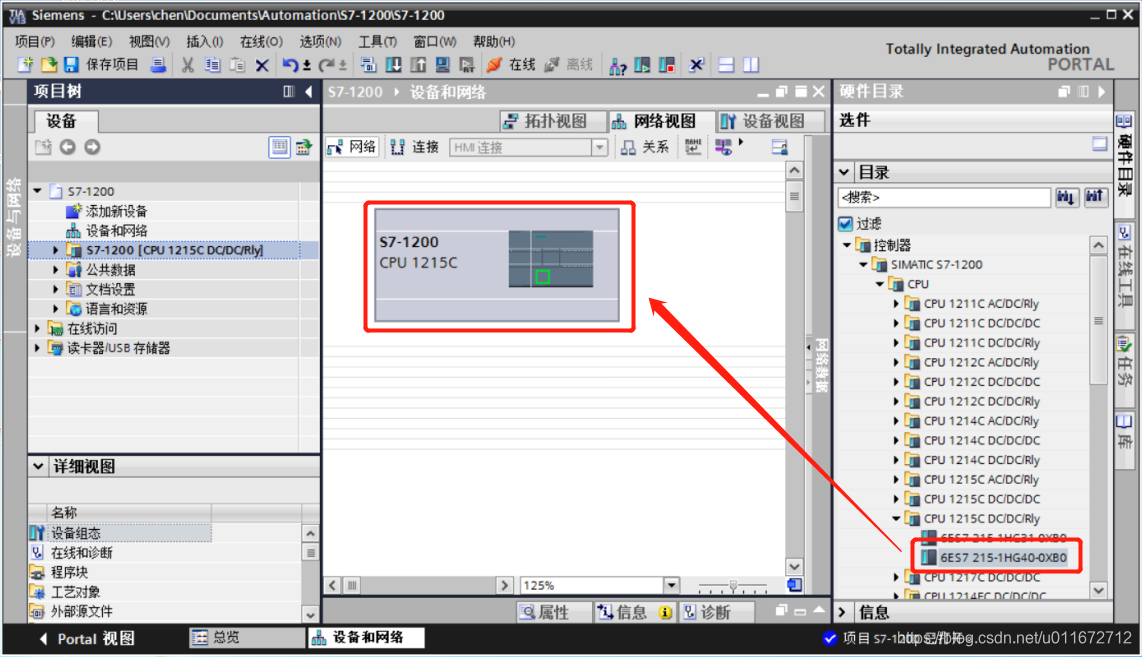Delete selection with the X icon

tap(262, 65)
